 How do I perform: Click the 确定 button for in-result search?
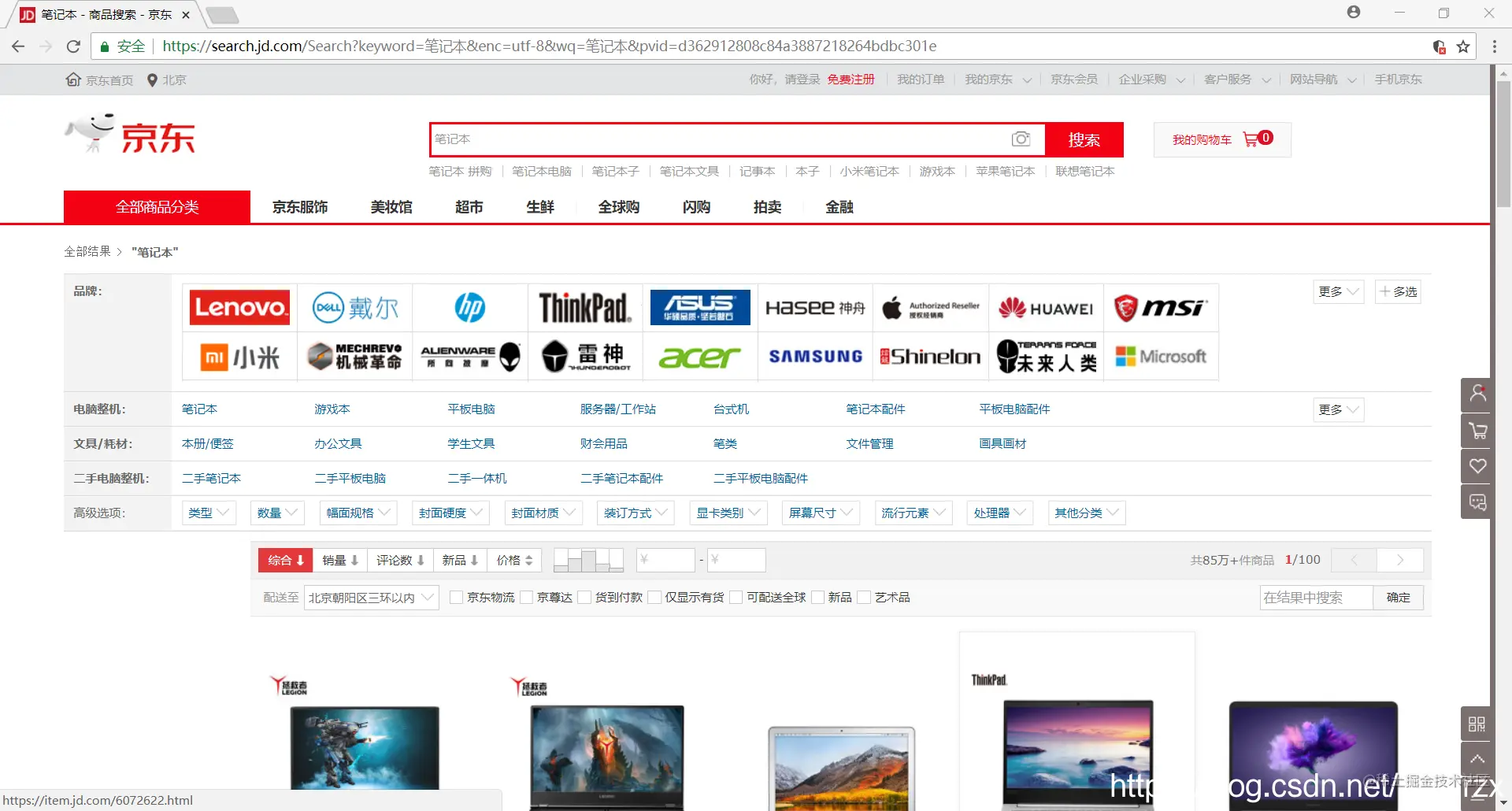tap(1398, 598)
